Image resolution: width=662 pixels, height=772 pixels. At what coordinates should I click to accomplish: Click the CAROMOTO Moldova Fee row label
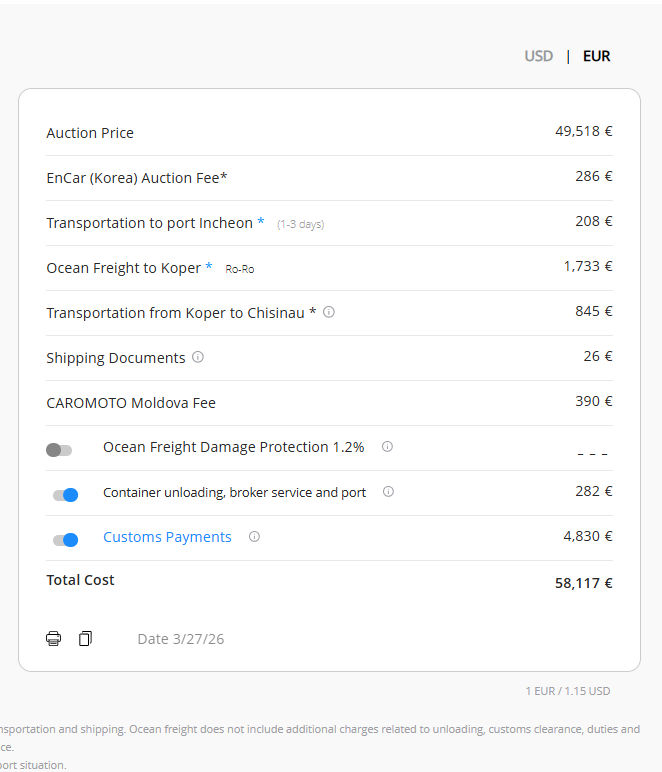tap(131, 403)
